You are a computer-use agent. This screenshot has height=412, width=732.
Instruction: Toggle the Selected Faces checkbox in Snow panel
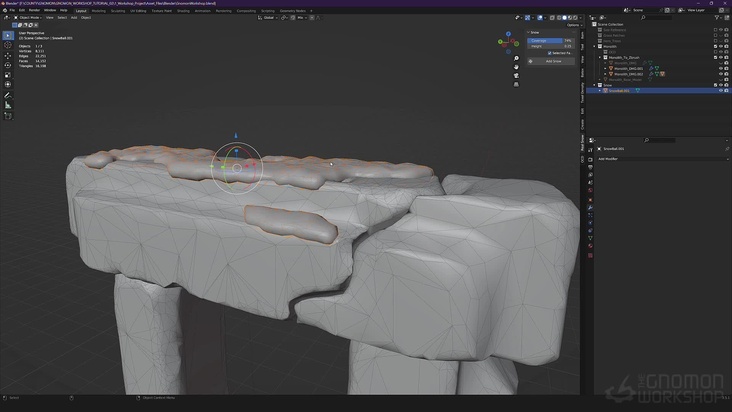pyautogui.click(x=552, y=52)
